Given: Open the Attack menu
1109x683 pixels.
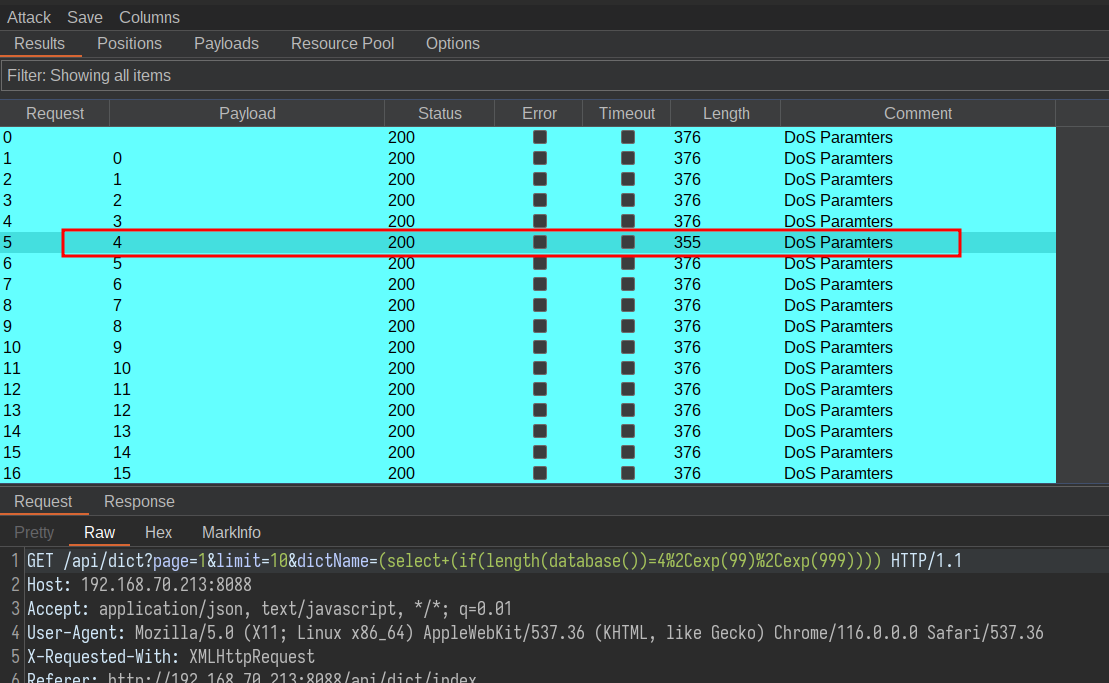Looking at the screenshot, I should pyautogui.click(x=29, y=17).
